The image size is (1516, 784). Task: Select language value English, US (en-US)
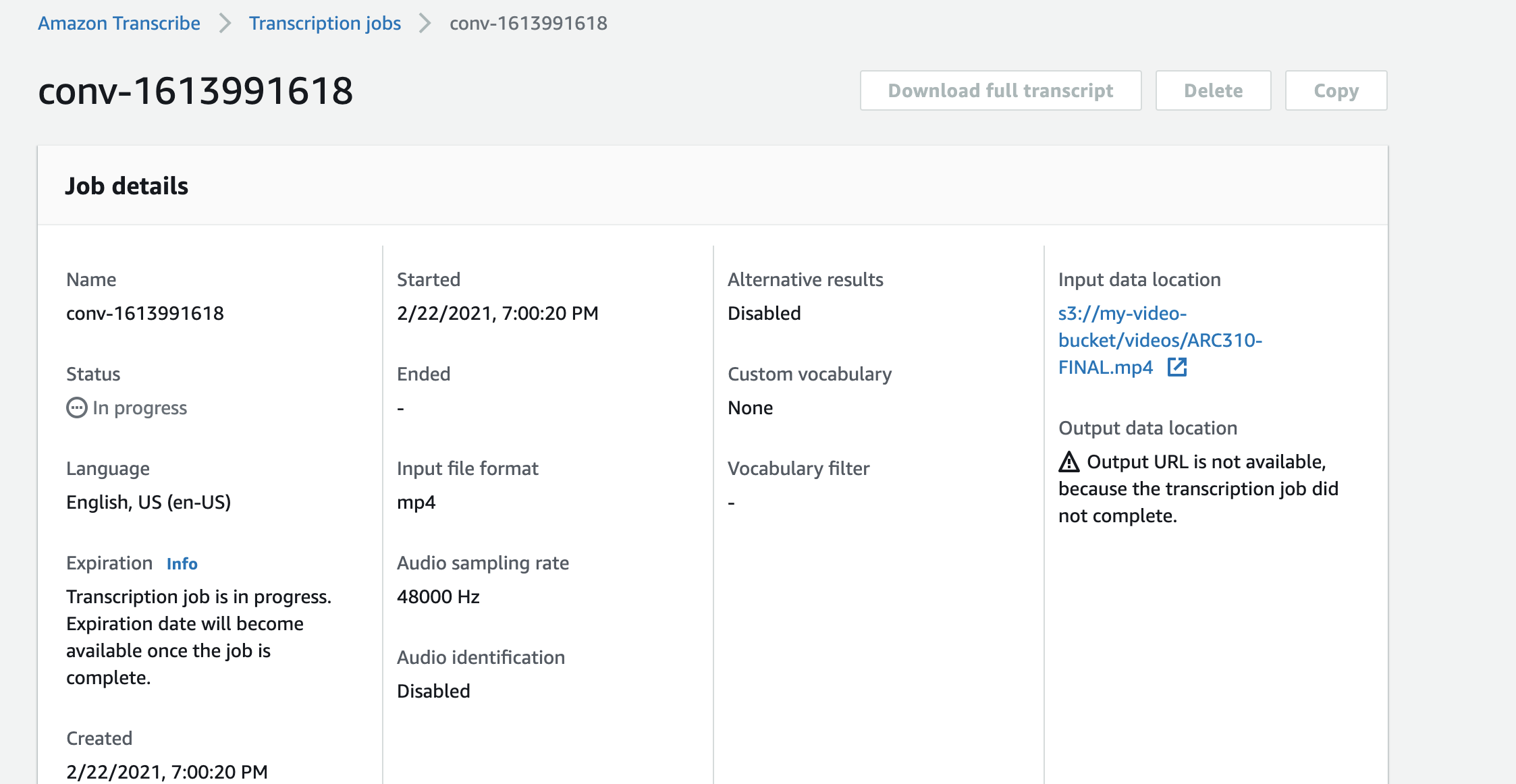(148, 502)
